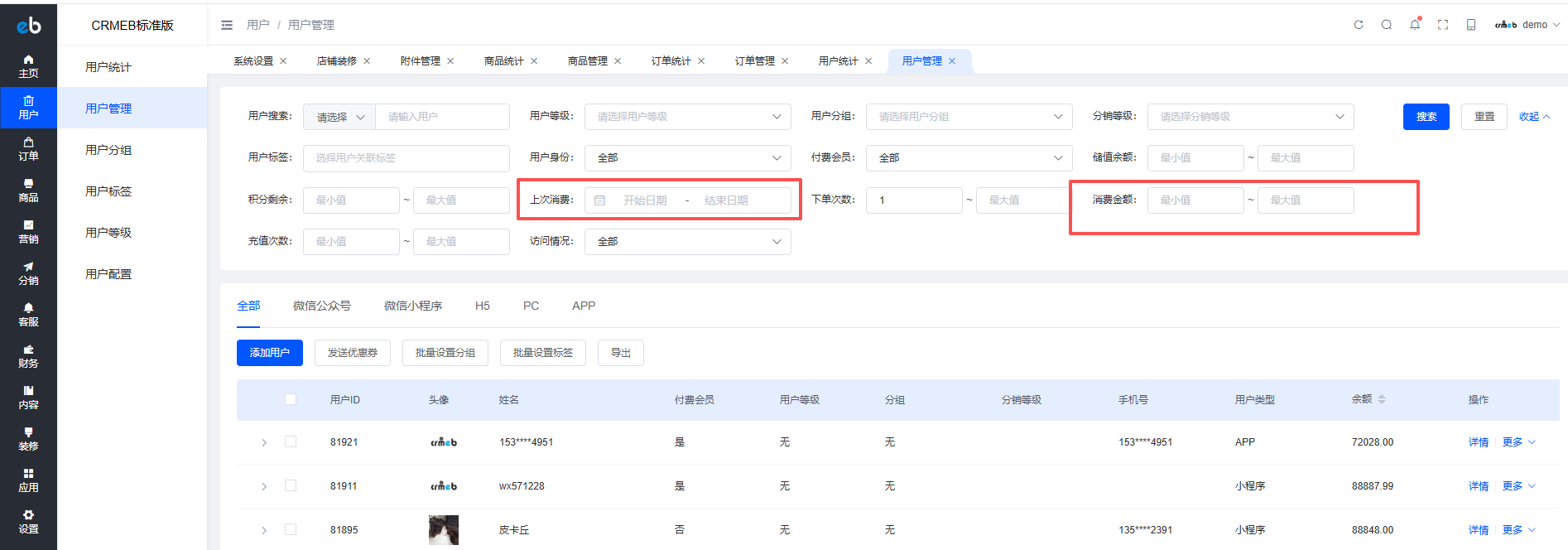Viewport: 1568px width, 550px height.
Task: Click the 添加用户 button
Action: click(x=270, y=353)
